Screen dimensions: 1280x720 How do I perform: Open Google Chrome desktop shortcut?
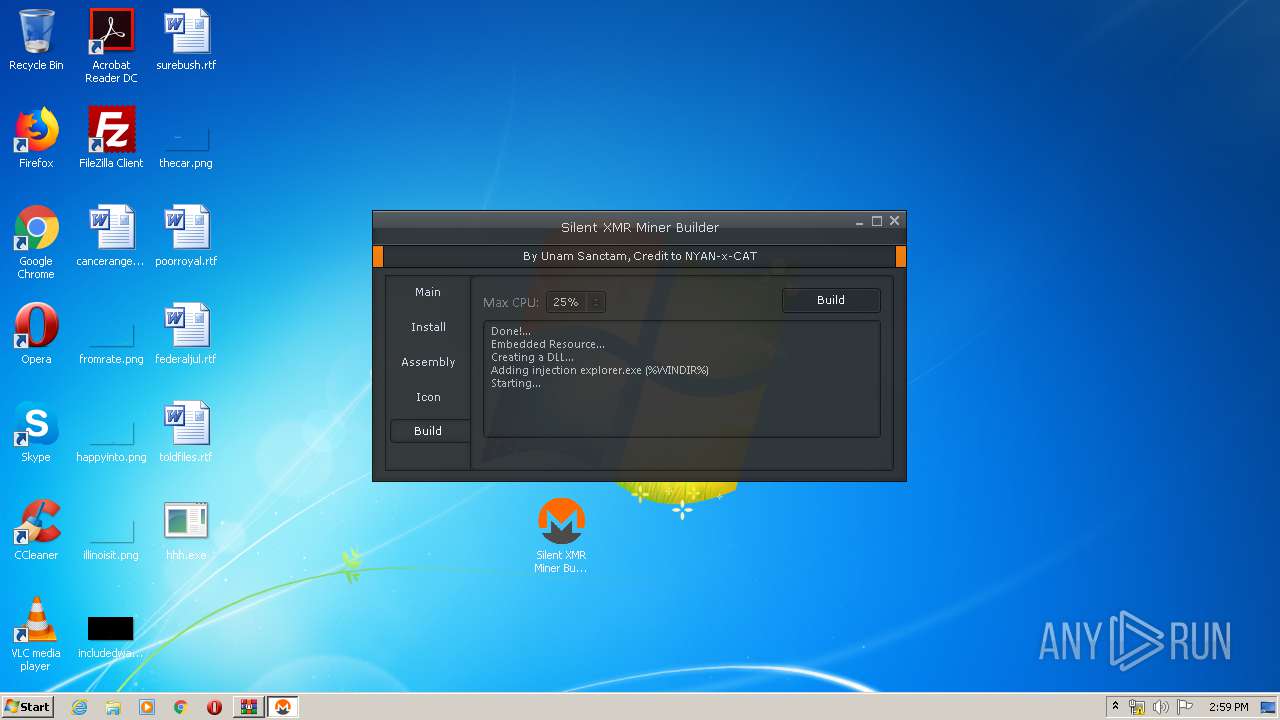[36, 242]
